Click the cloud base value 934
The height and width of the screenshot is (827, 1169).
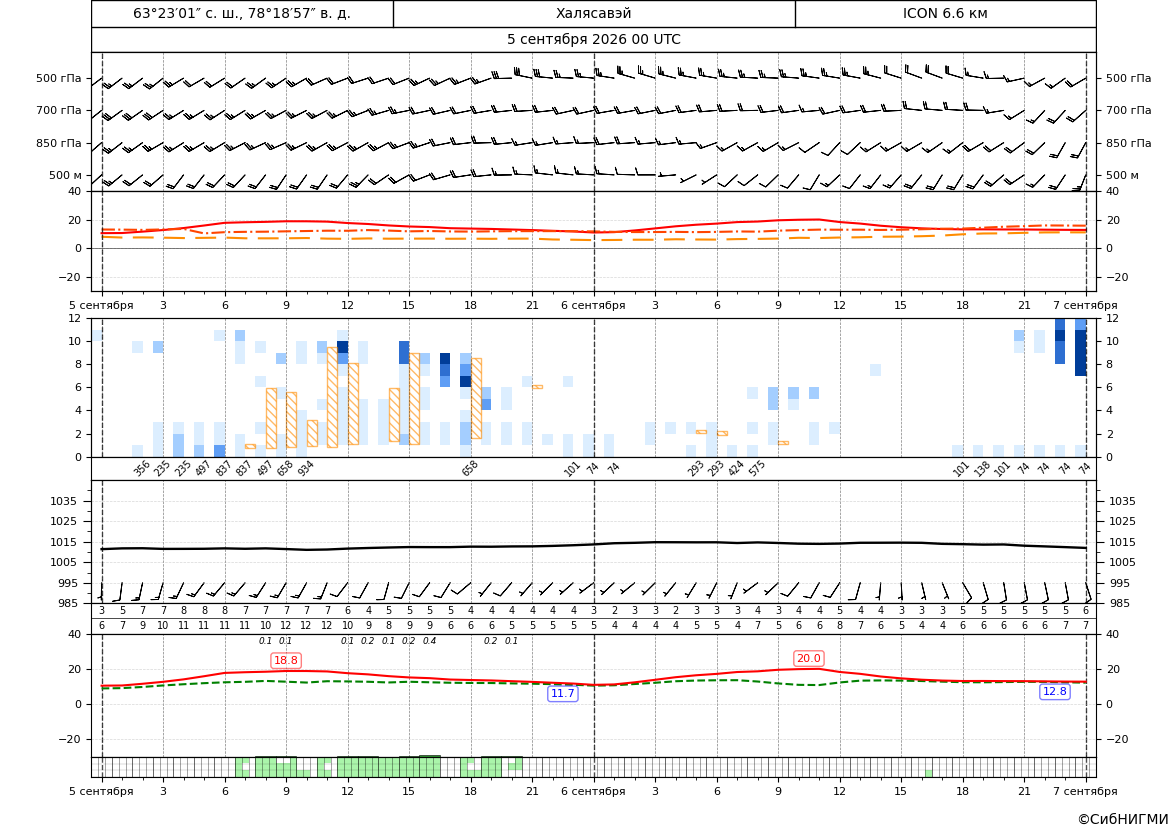click(306, 468)
